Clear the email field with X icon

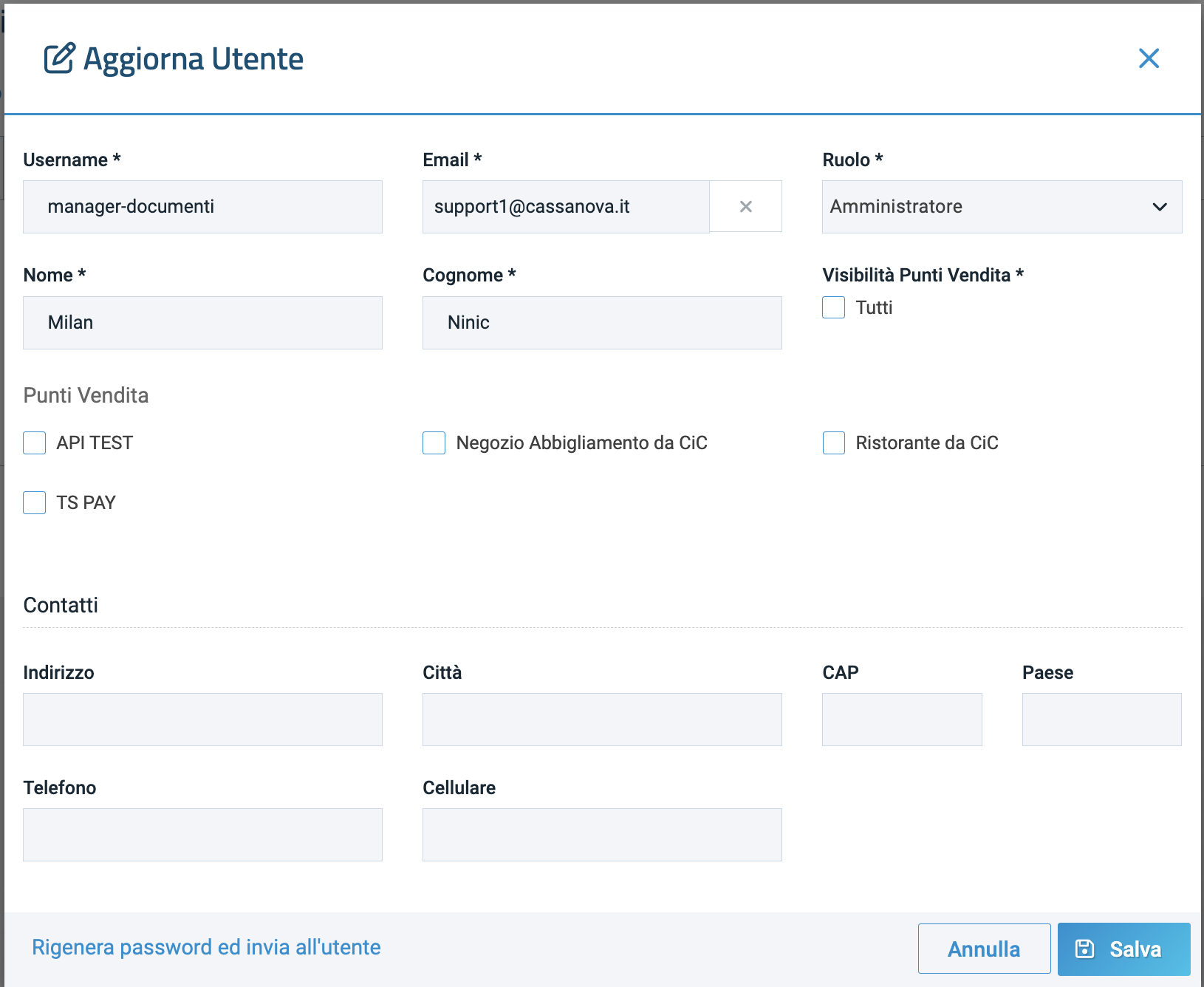coord(745,207)
